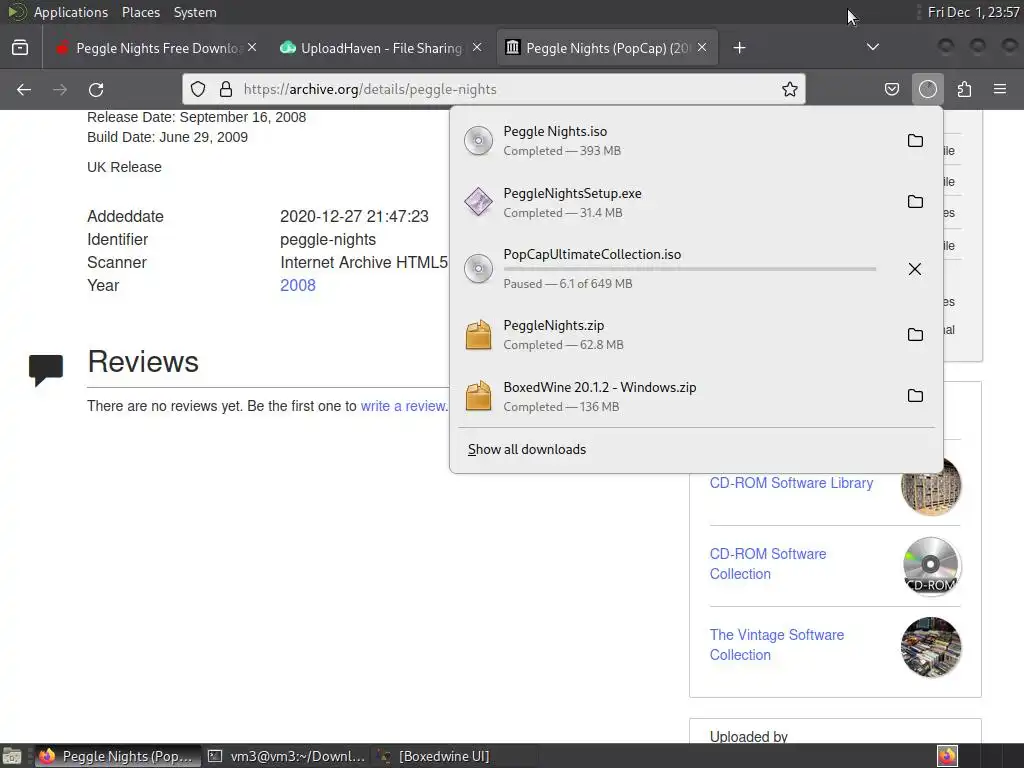Click 'Paused — 6.1 of 649 MB' status
The width and height of the screenshot is (1024, 768).
pyautogui.click(x=568, y=284)
